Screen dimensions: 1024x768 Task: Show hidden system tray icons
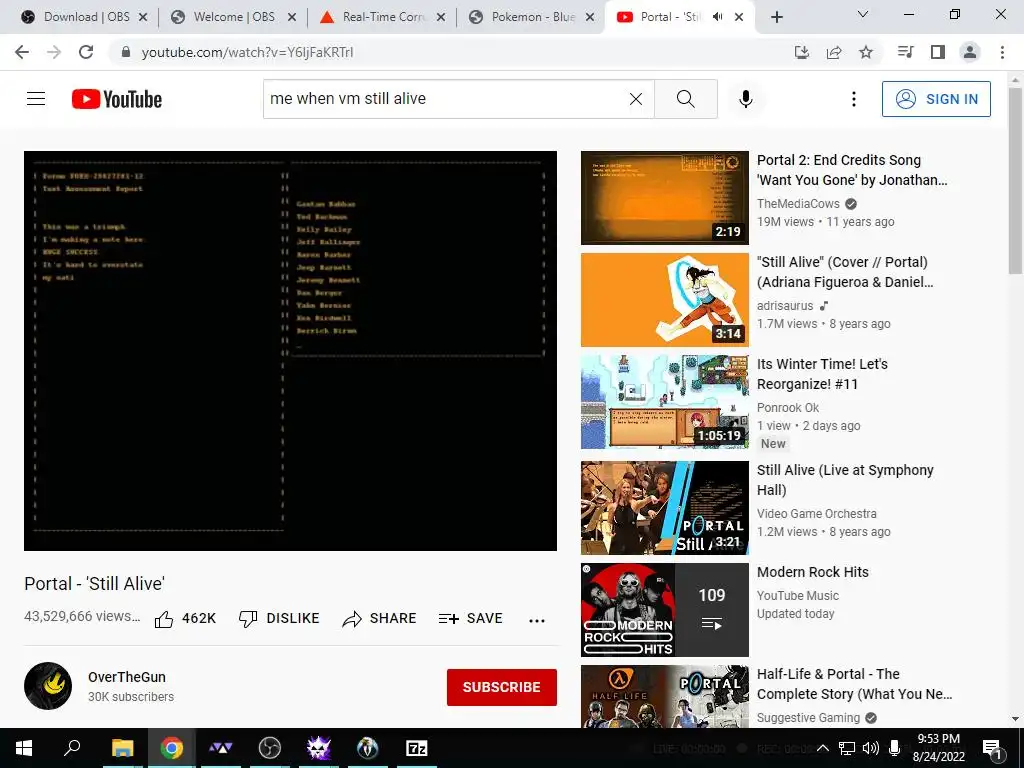pyautogui.click(x=823, y=748)
